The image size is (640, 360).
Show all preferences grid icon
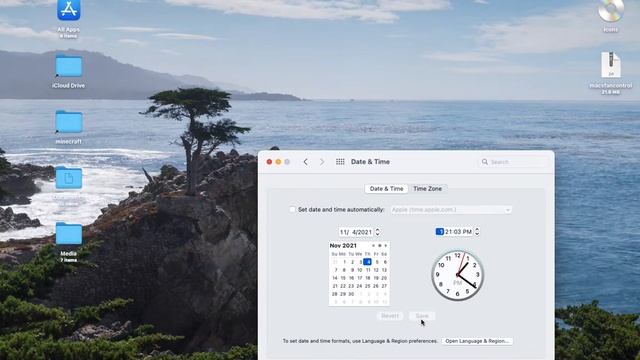(340, 162)
